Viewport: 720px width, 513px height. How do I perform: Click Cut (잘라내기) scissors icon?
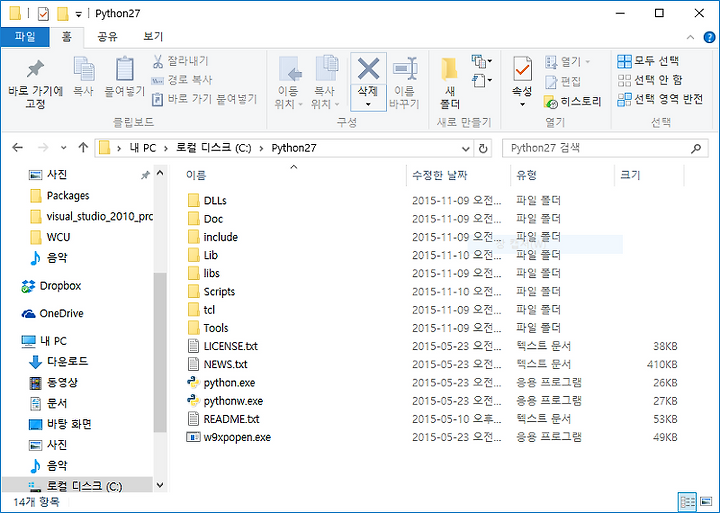tap(158, 61)
